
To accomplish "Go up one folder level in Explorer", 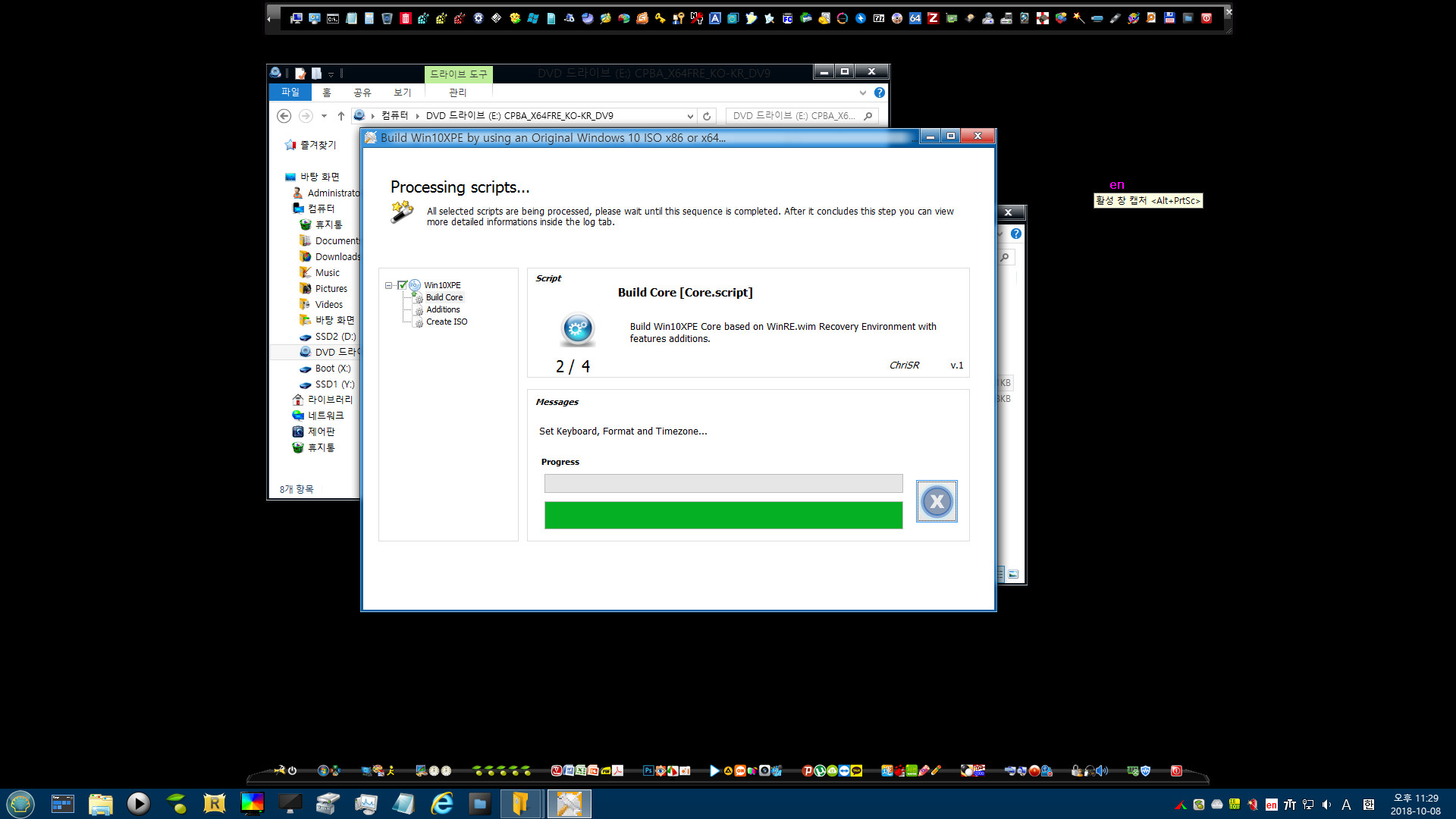I will click(341, 116).
